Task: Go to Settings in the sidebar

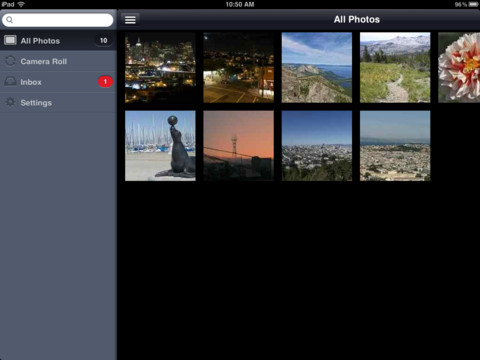Action: pos(58,102)
